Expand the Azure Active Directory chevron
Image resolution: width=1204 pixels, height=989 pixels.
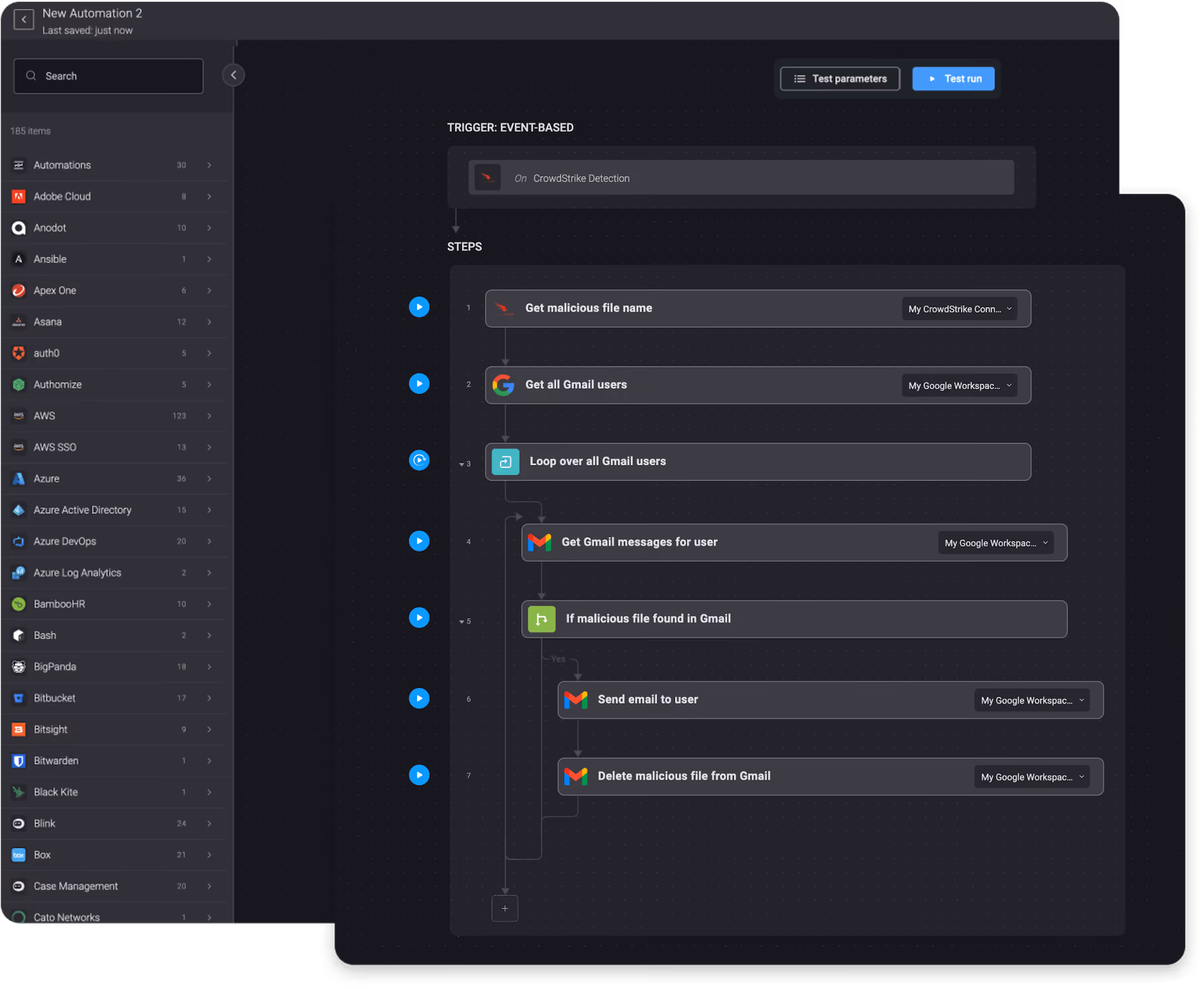209,510
